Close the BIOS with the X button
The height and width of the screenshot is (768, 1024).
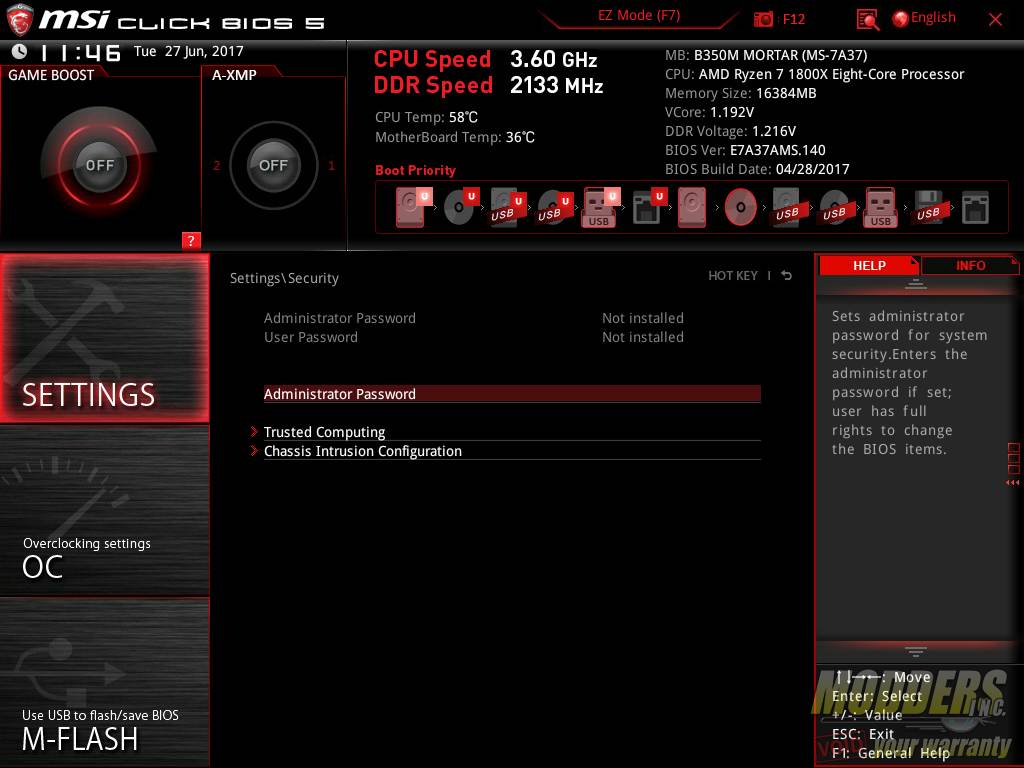995,20
